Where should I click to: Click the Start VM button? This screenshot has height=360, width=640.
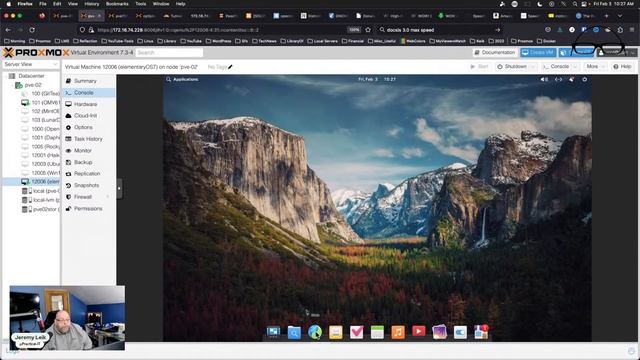(479, 67)
